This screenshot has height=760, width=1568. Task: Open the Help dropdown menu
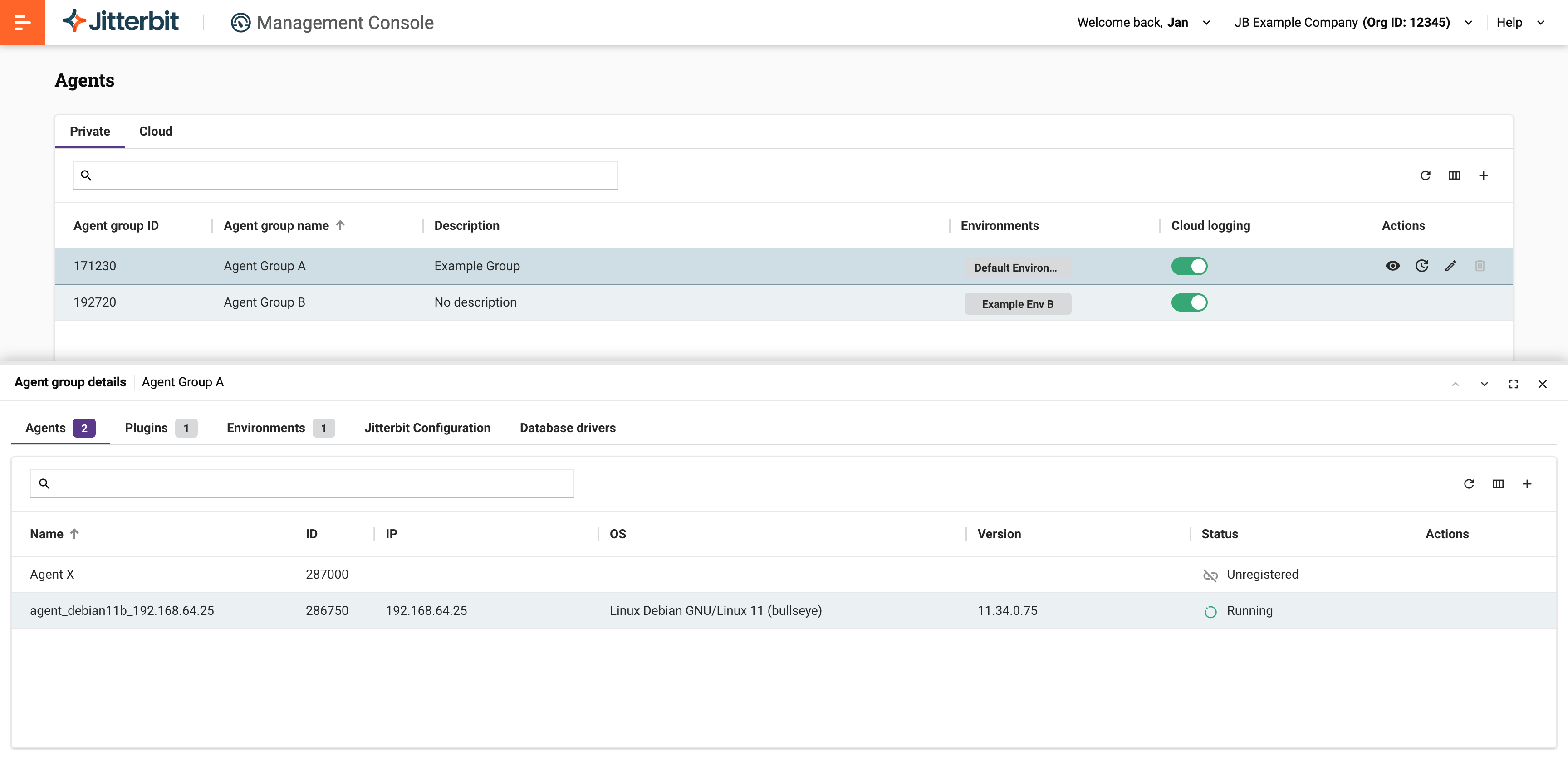click(1520, 23)
